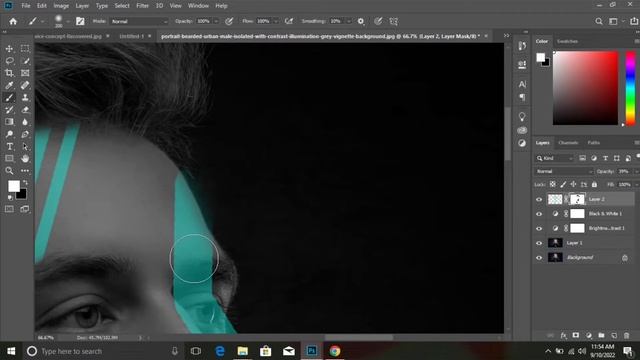Click the hue slider strip

click(630, 88)
